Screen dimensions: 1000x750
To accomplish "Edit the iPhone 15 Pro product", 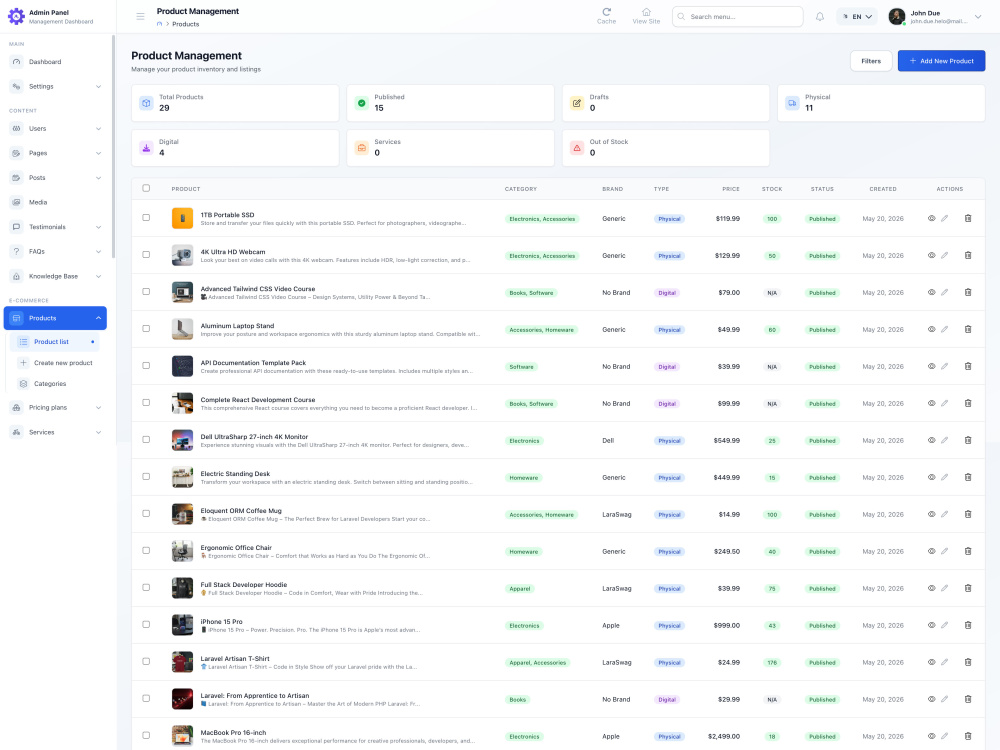I will click(x=945, y=625).
